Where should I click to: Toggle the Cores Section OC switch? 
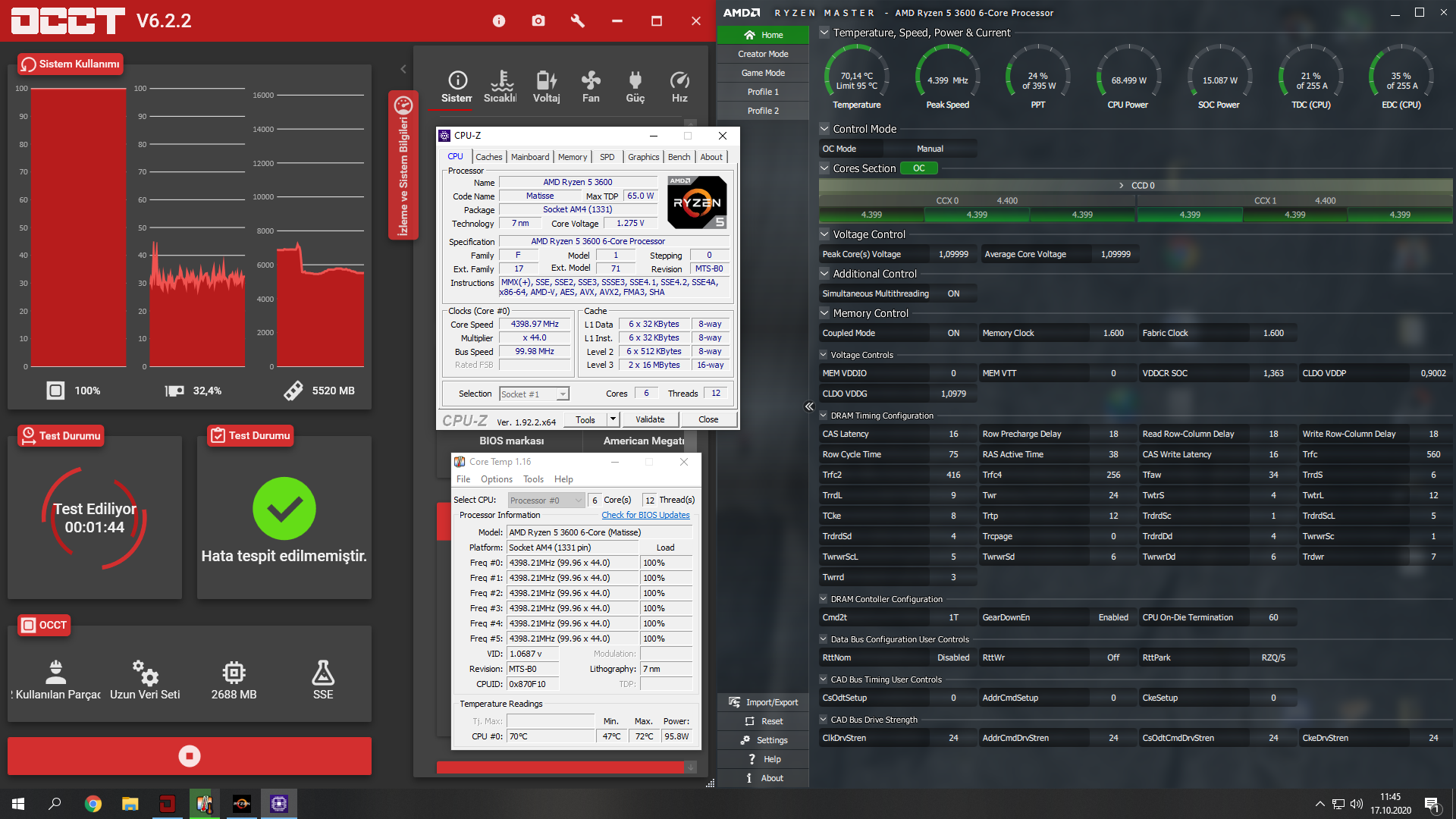[918, 168]
